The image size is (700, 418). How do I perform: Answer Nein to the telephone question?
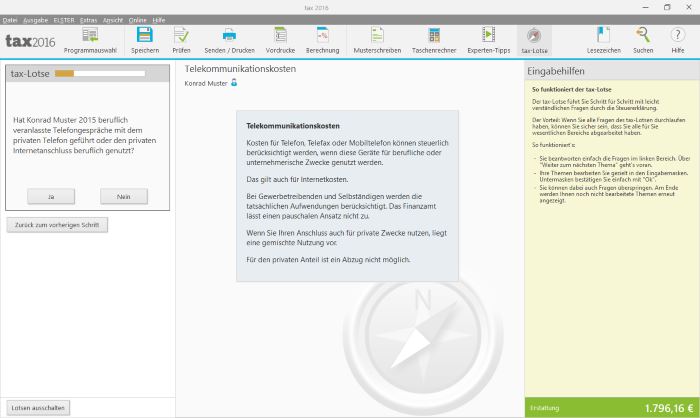click(124, 196)
